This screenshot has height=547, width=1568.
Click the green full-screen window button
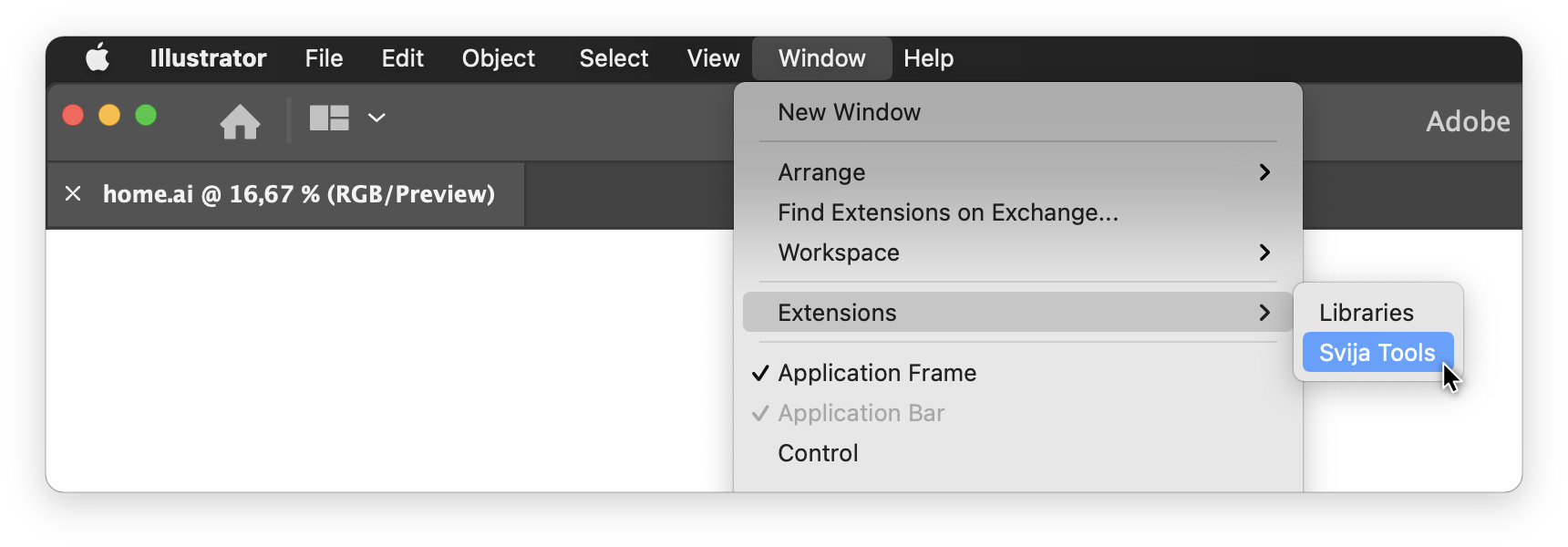click(146, 116)
